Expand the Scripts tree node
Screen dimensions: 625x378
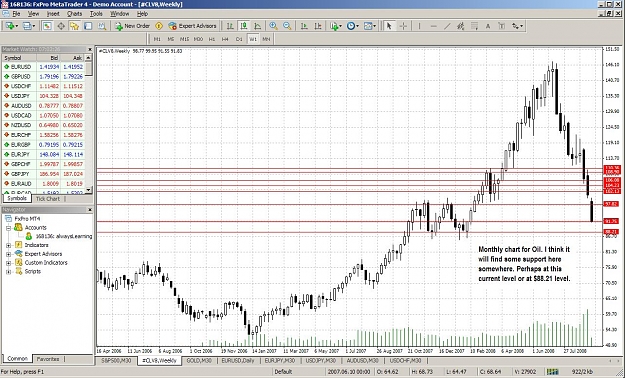pos(8,272)
